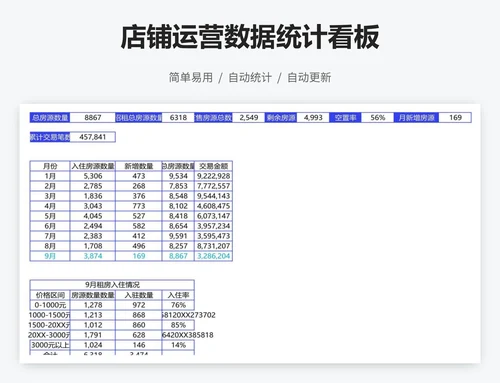Select the highlighted 9月 row label
The height and width of the screenshot is (383, 500).
50,256
